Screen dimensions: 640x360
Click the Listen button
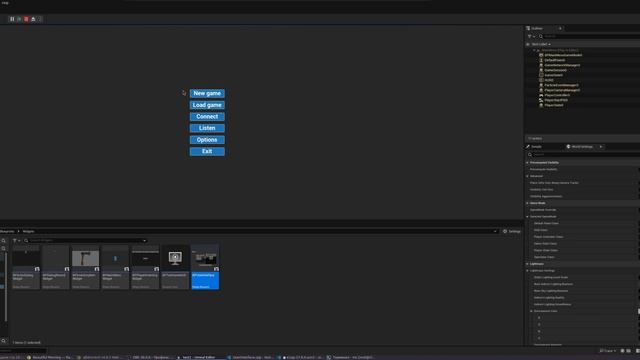pyautogui.click(x=207, y=128)
